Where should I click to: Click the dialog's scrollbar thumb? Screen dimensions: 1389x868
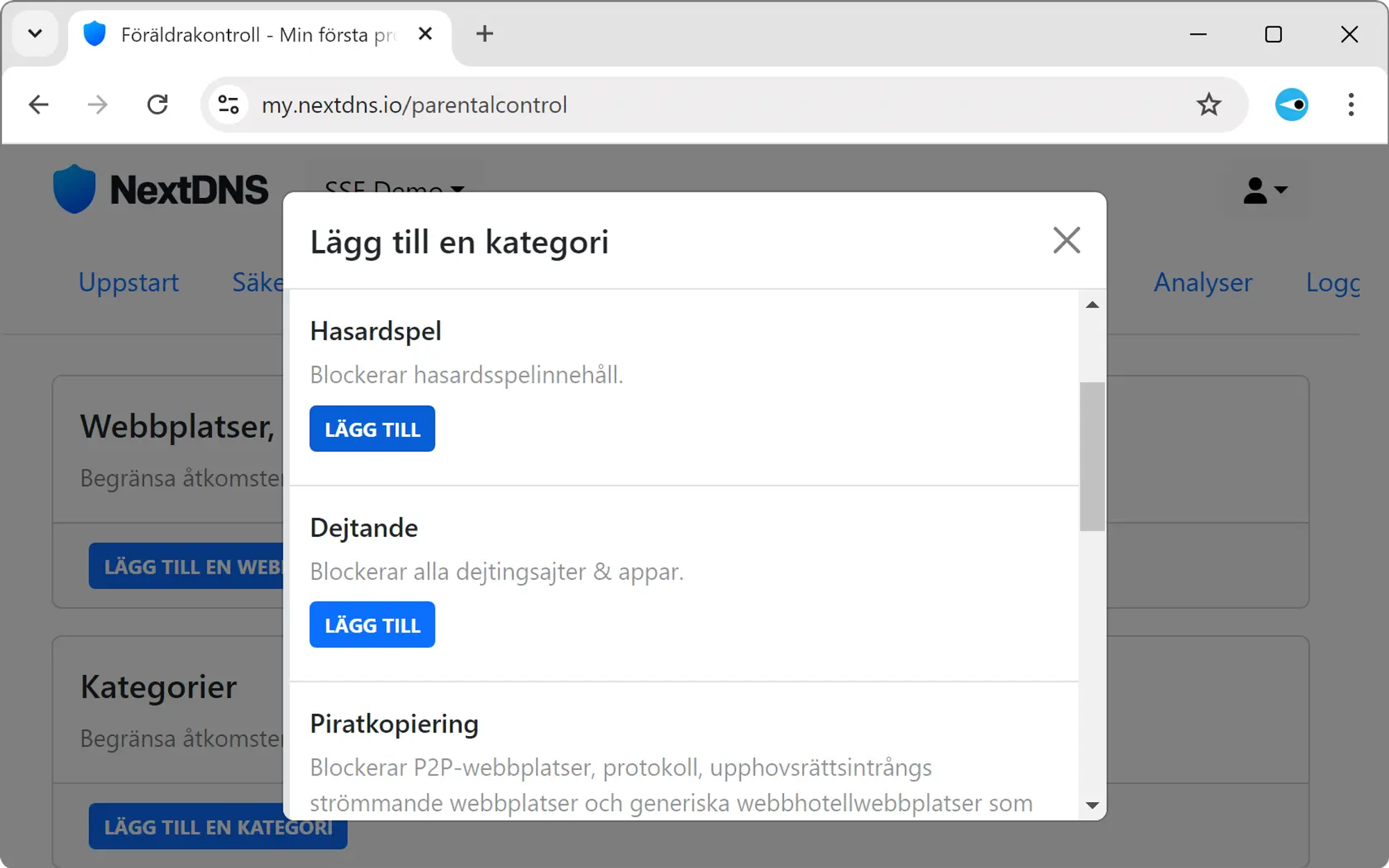[1092, 456]
